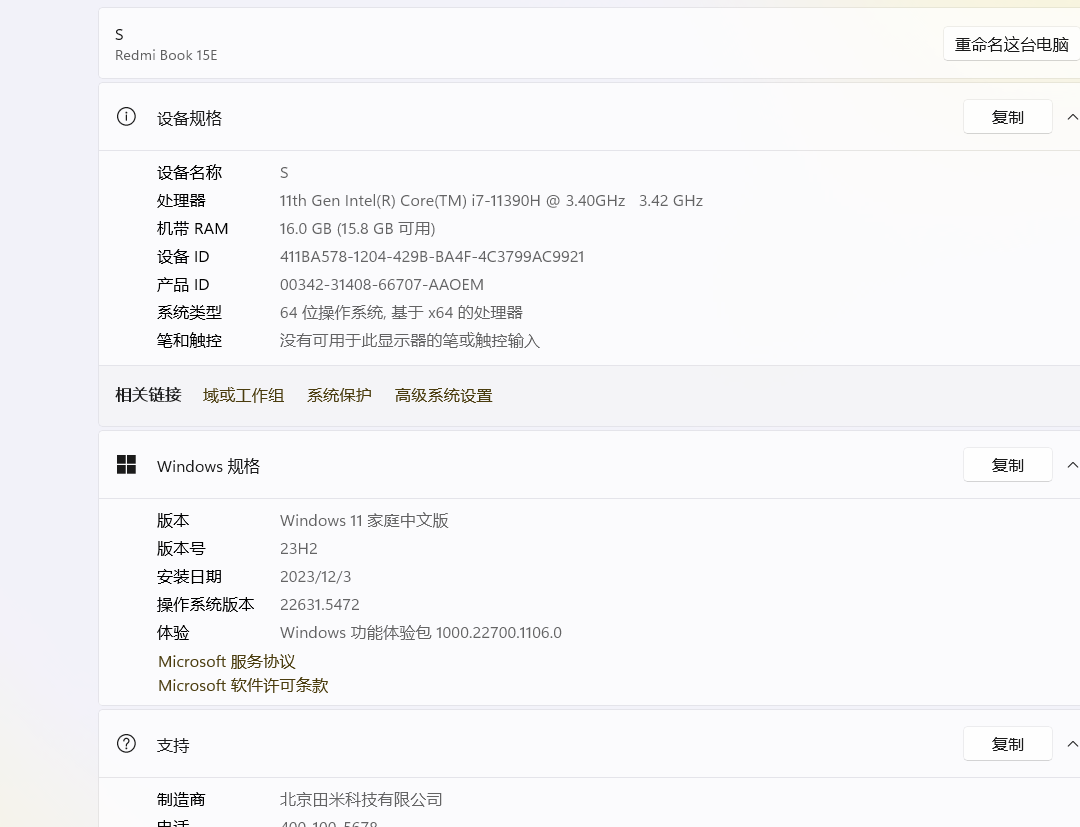Click the question mark support icon
Image resolution: width=1080 pixels, height=827 pixels.
126,744
